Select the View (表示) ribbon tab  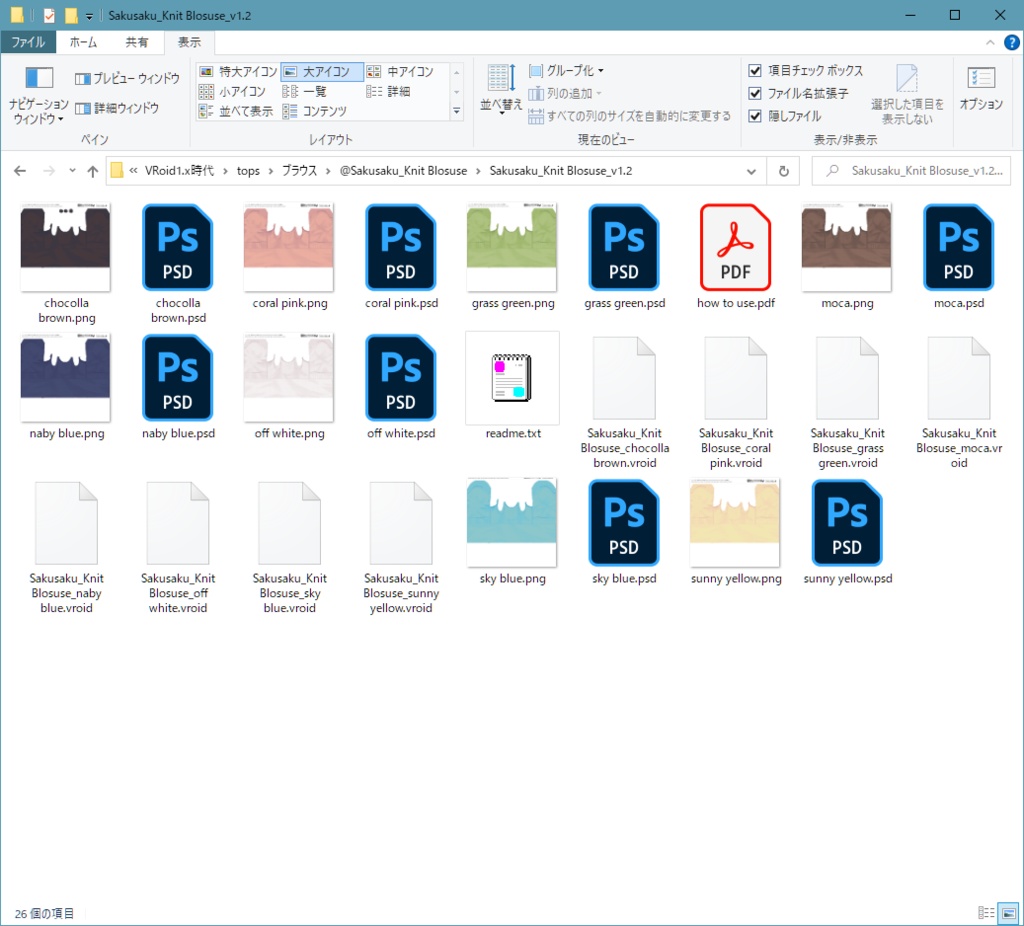pos(189,42)
